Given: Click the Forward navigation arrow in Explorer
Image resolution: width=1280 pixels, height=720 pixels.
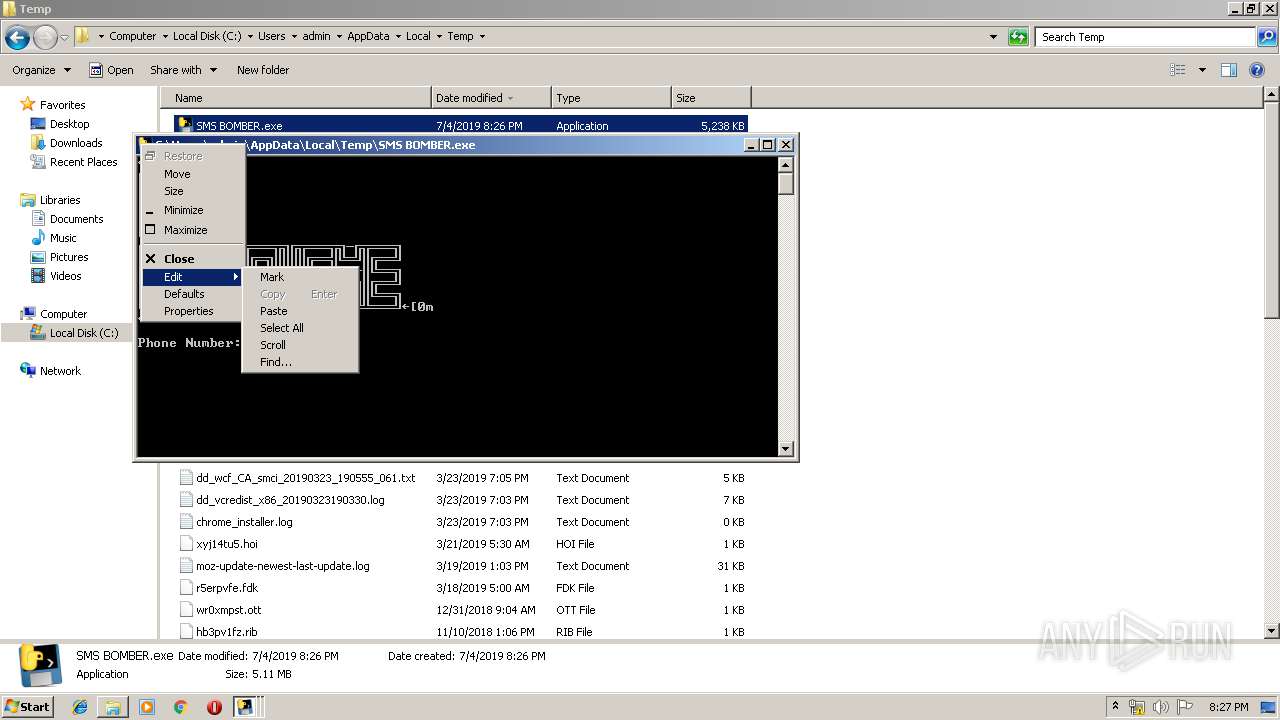Looking at the screenshot, I should (x=45, y=38).
